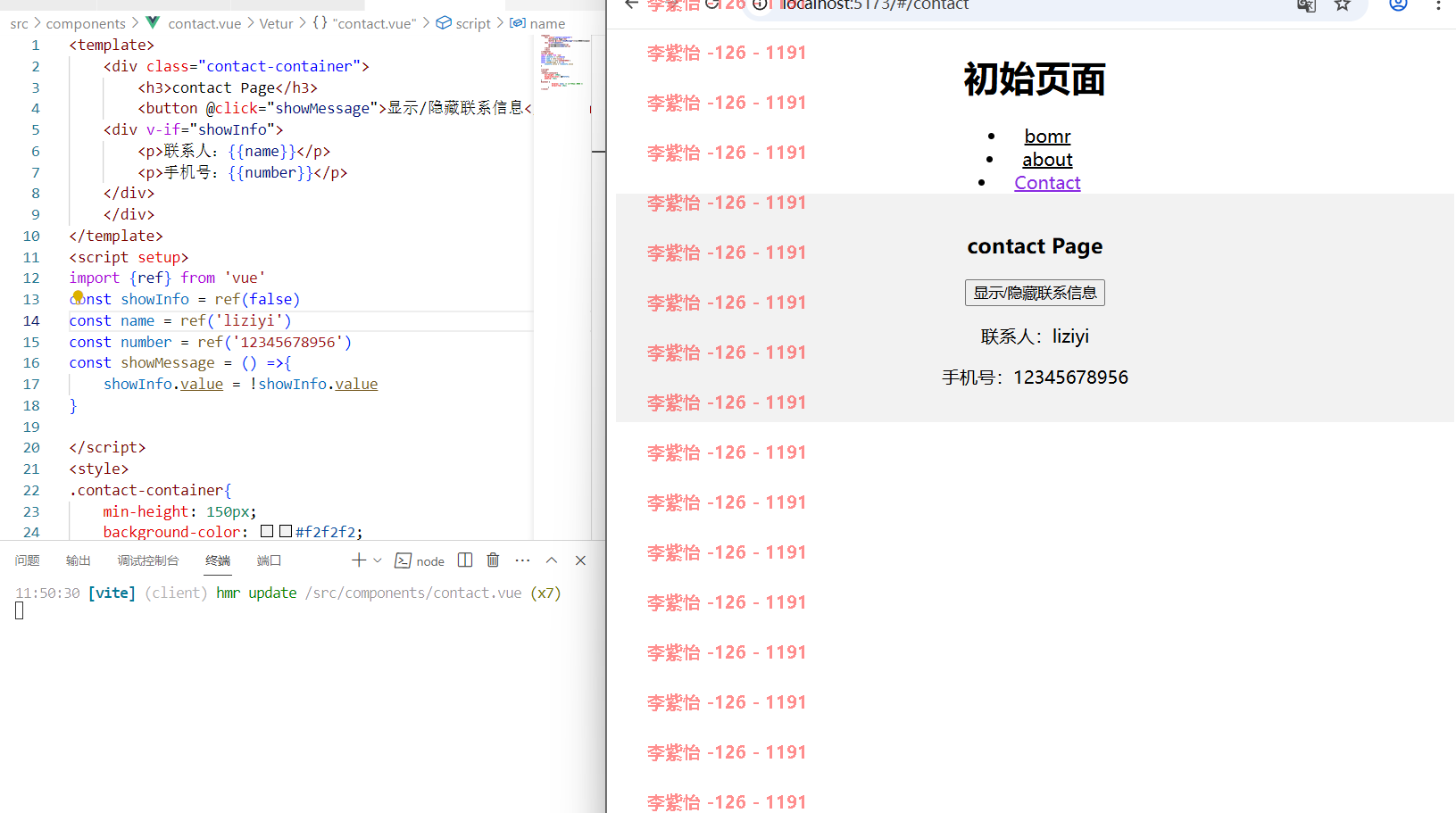Click the vite hmr update terminal line

pos(287,593)
